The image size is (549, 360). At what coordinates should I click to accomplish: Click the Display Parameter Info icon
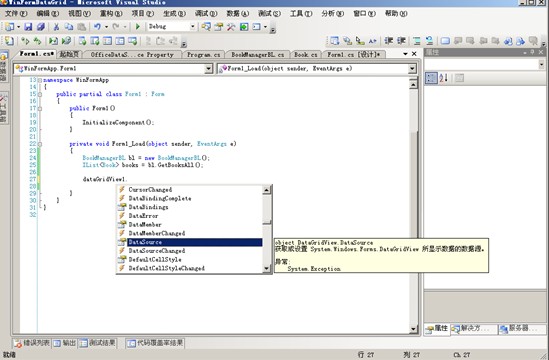pos(347,41)
